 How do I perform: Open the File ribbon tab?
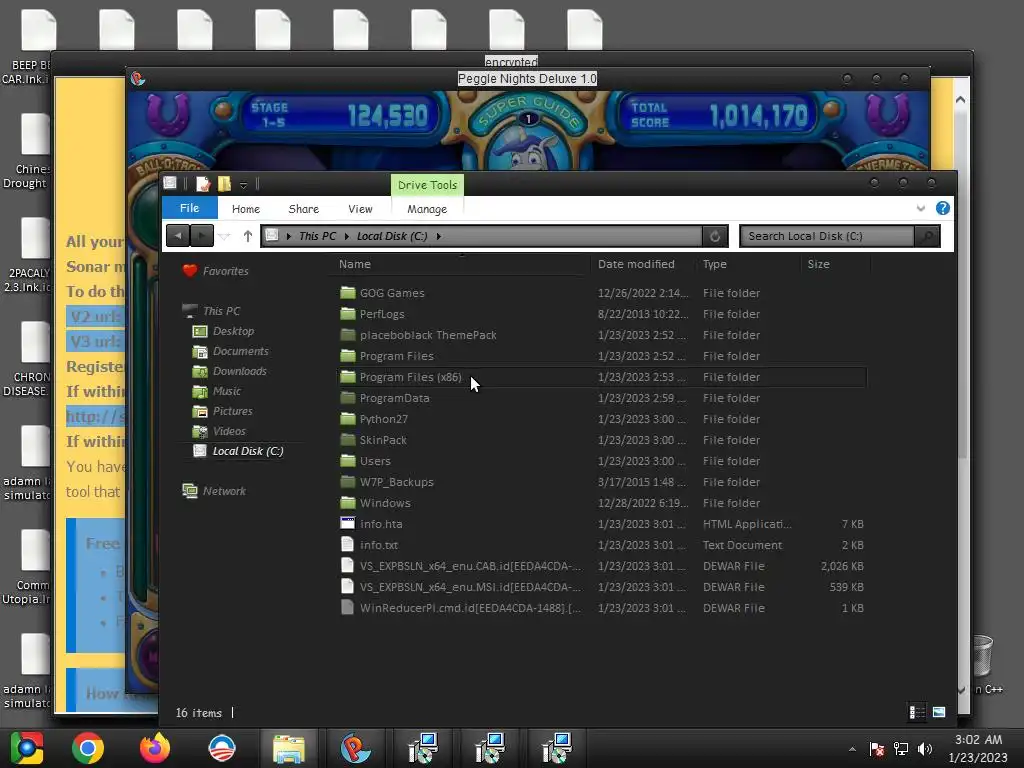[x=189, y=208]
